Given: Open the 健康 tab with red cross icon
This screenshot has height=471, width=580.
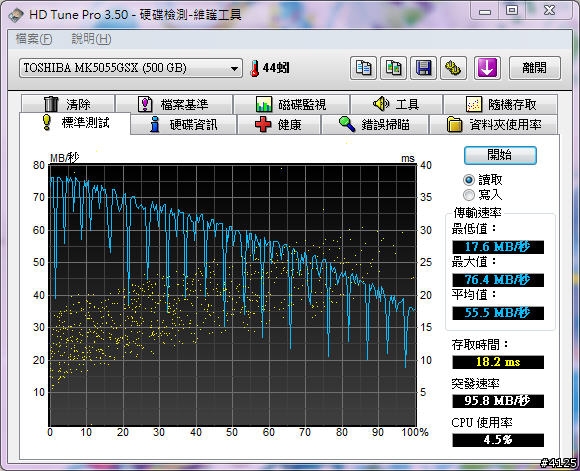Looking at the screenshot, I should 279,125.
